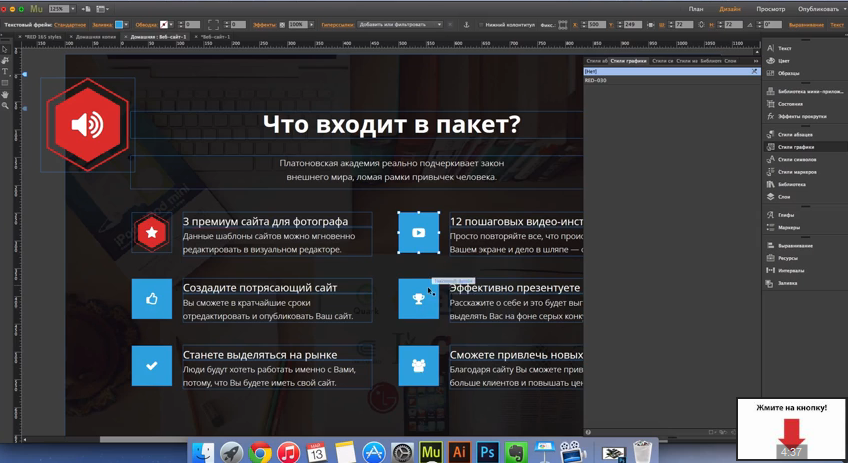Open Photoshop from the Dock
848x463 pixels.
point(488,452)
